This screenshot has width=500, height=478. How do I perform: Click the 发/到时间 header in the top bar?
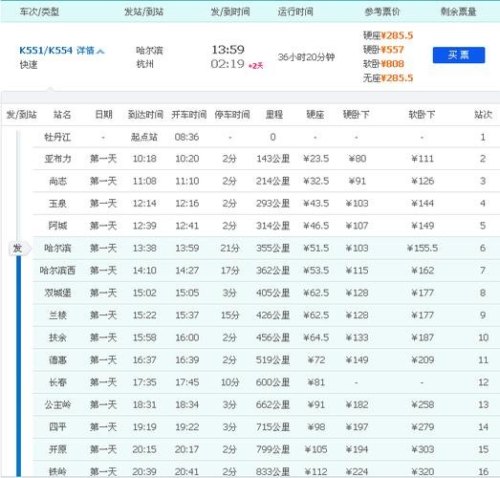(x=230, y=12)
